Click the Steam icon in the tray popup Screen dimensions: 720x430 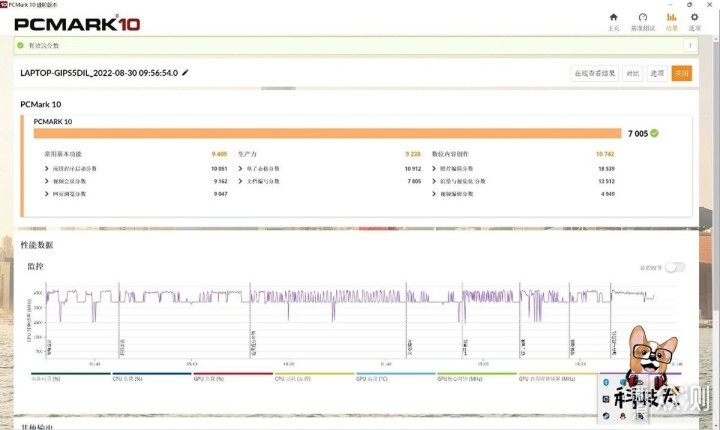click(606, 416)
